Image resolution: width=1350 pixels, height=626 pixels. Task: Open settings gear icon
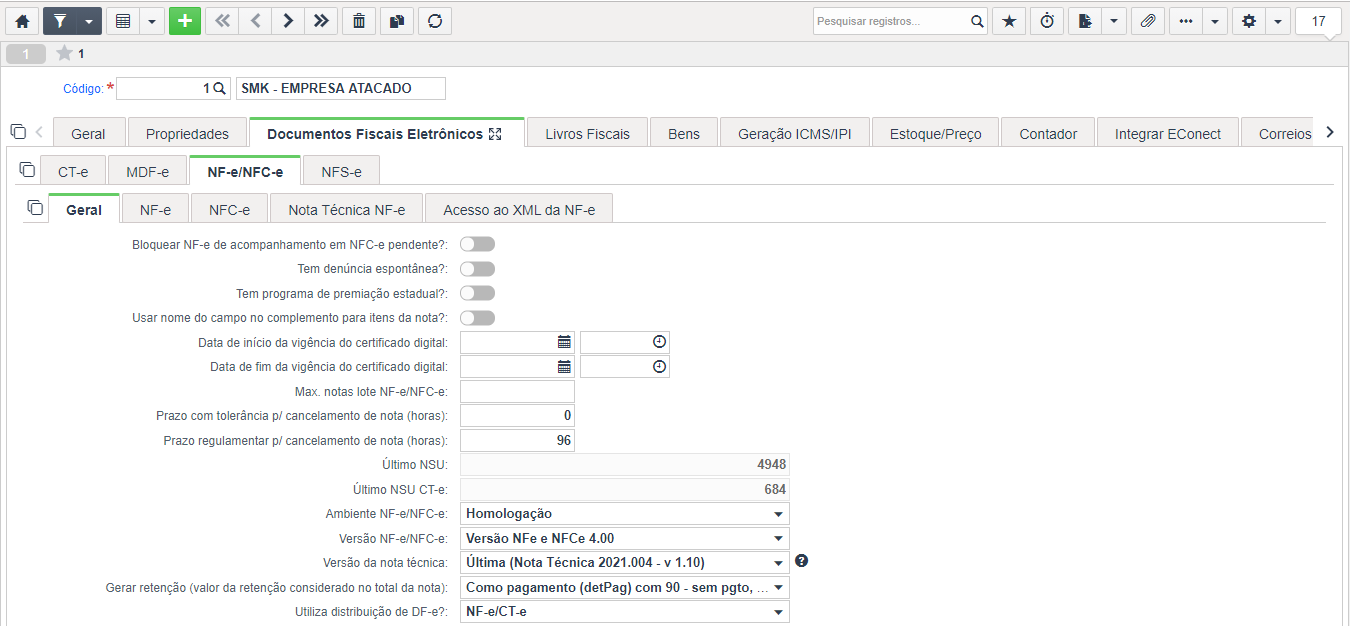tap(1249, 21)
